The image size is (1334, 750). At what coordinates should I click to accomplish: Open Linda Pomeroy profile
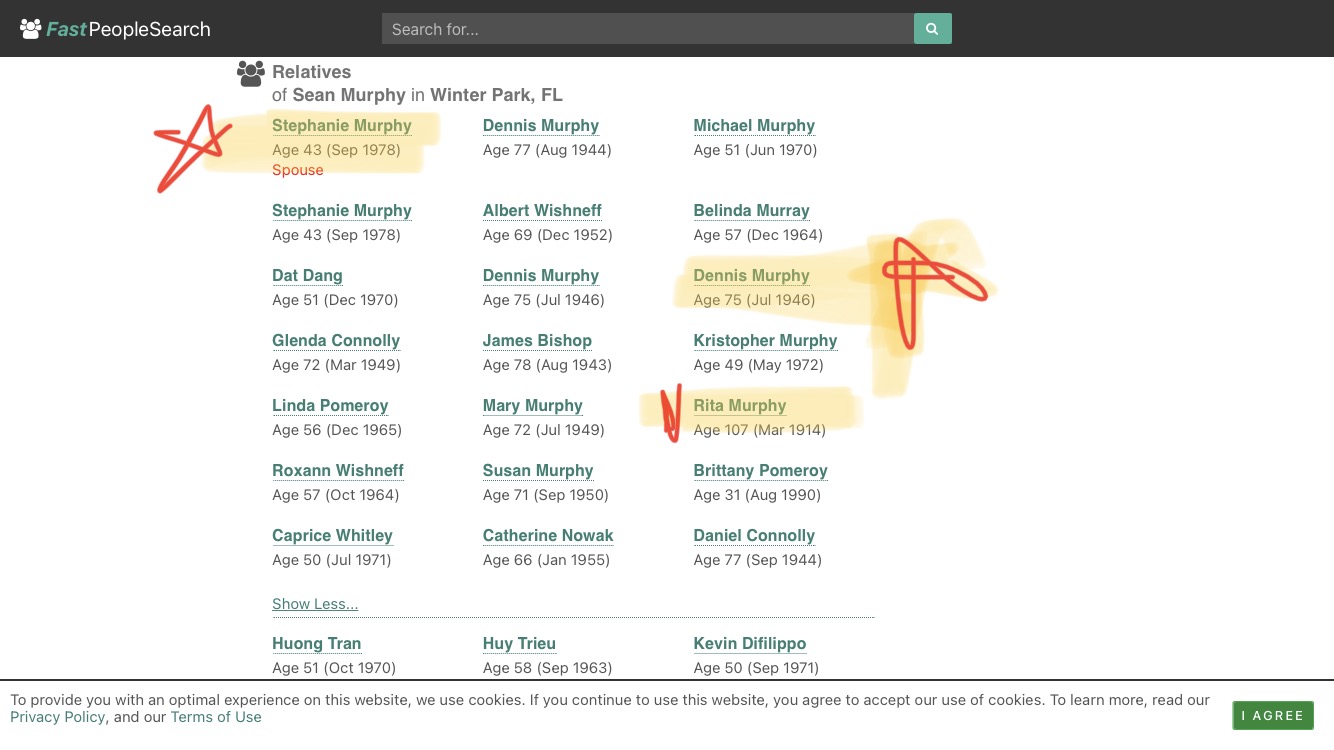330,405
